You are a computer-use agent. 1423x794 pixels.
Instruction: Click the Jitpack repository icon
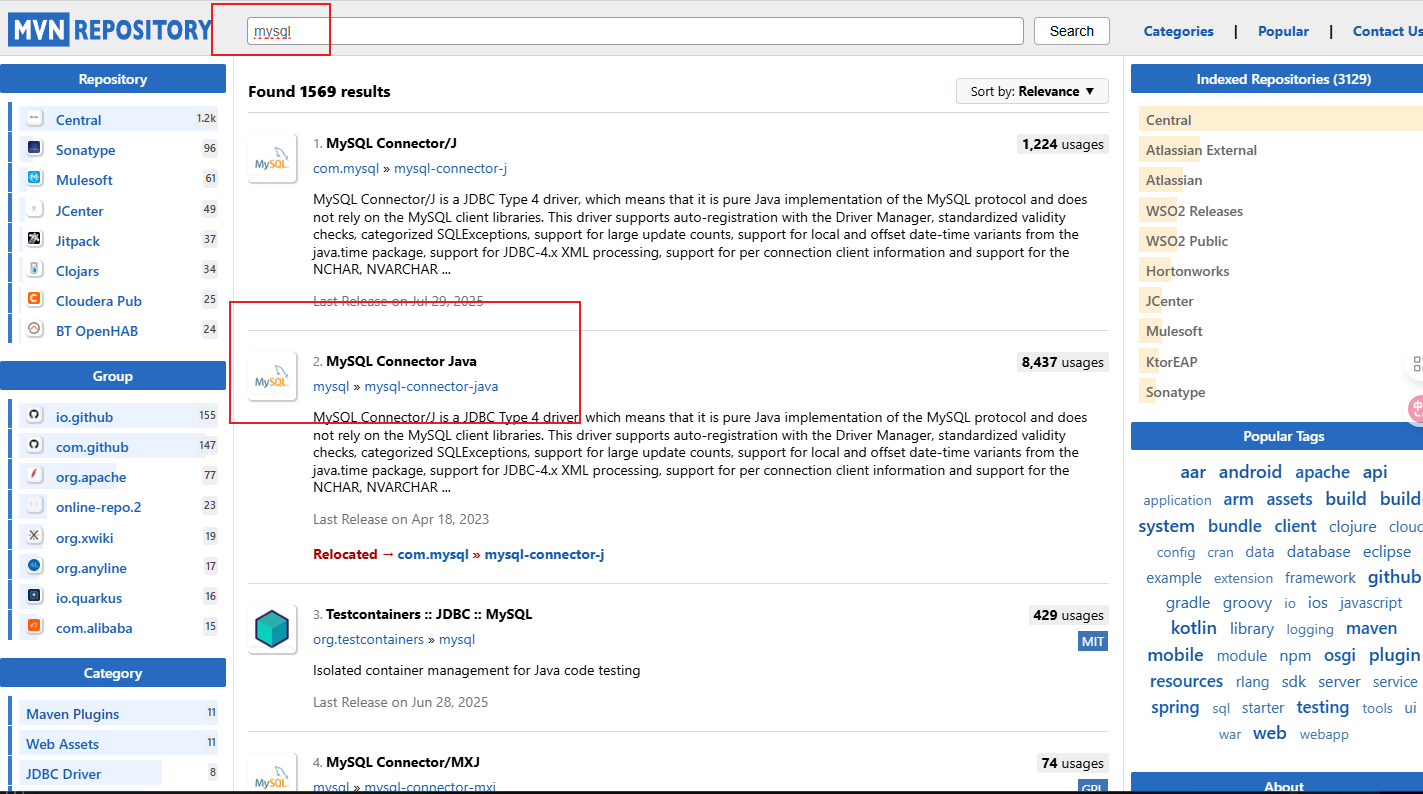(34, 240)
